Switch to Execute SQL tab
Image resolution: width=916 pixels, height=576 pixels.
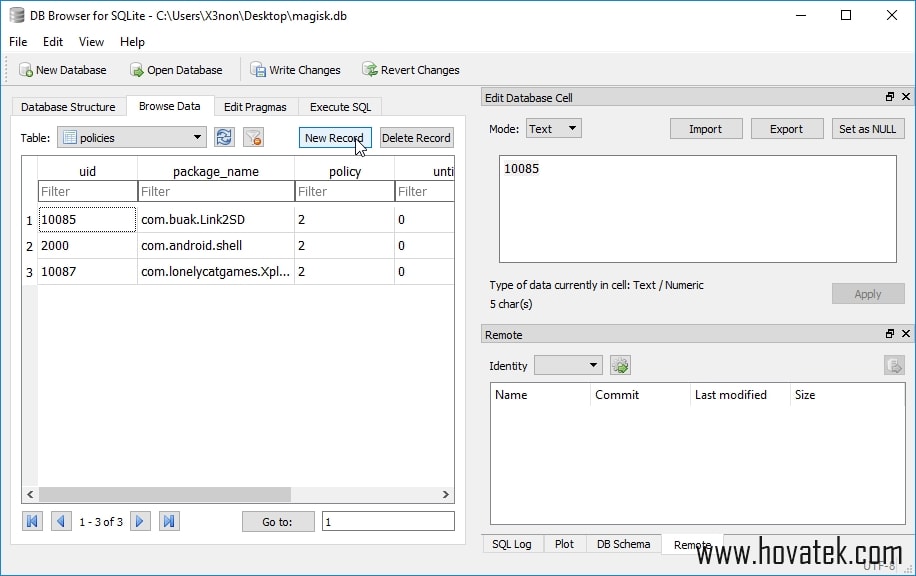[x=340, y=107]
